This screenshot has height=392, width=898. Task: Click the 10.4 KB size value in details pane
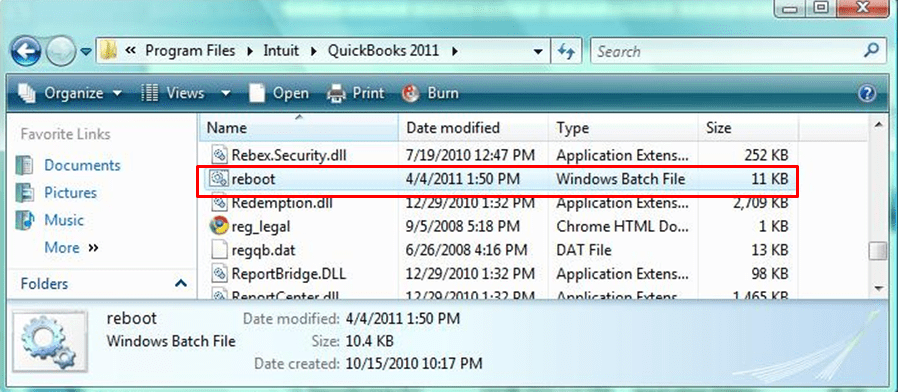369,341
